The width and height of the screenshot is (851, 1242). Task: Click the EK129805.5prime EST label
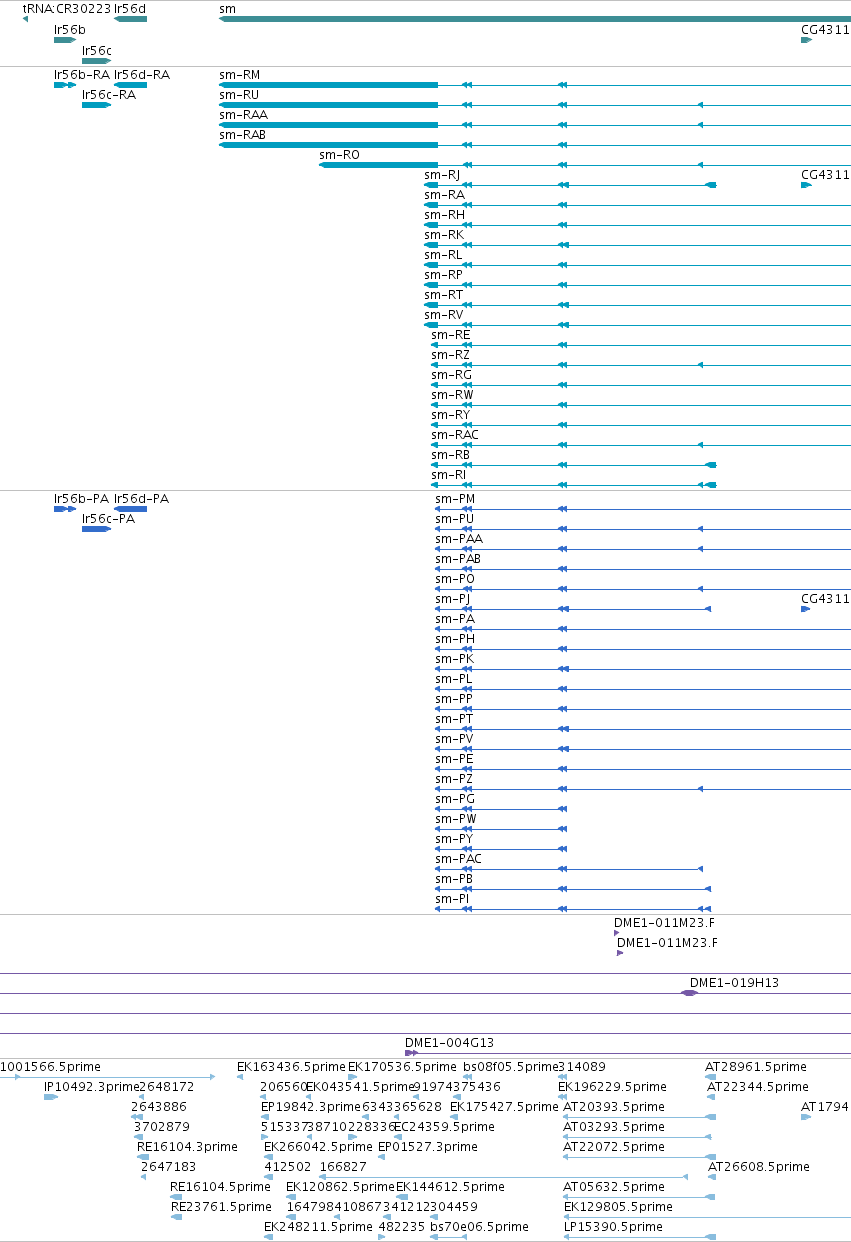618,1206
